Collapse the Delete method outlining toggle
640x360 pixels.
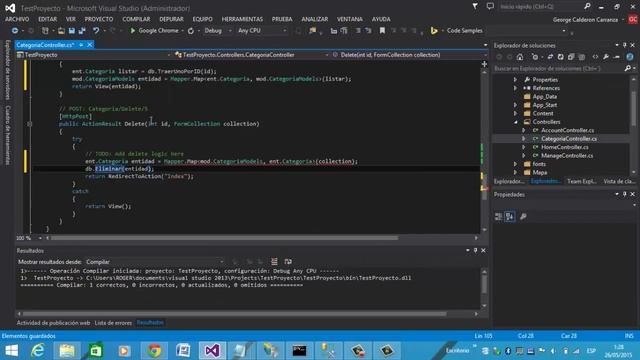pyautogui.click(x=29, y=124)
